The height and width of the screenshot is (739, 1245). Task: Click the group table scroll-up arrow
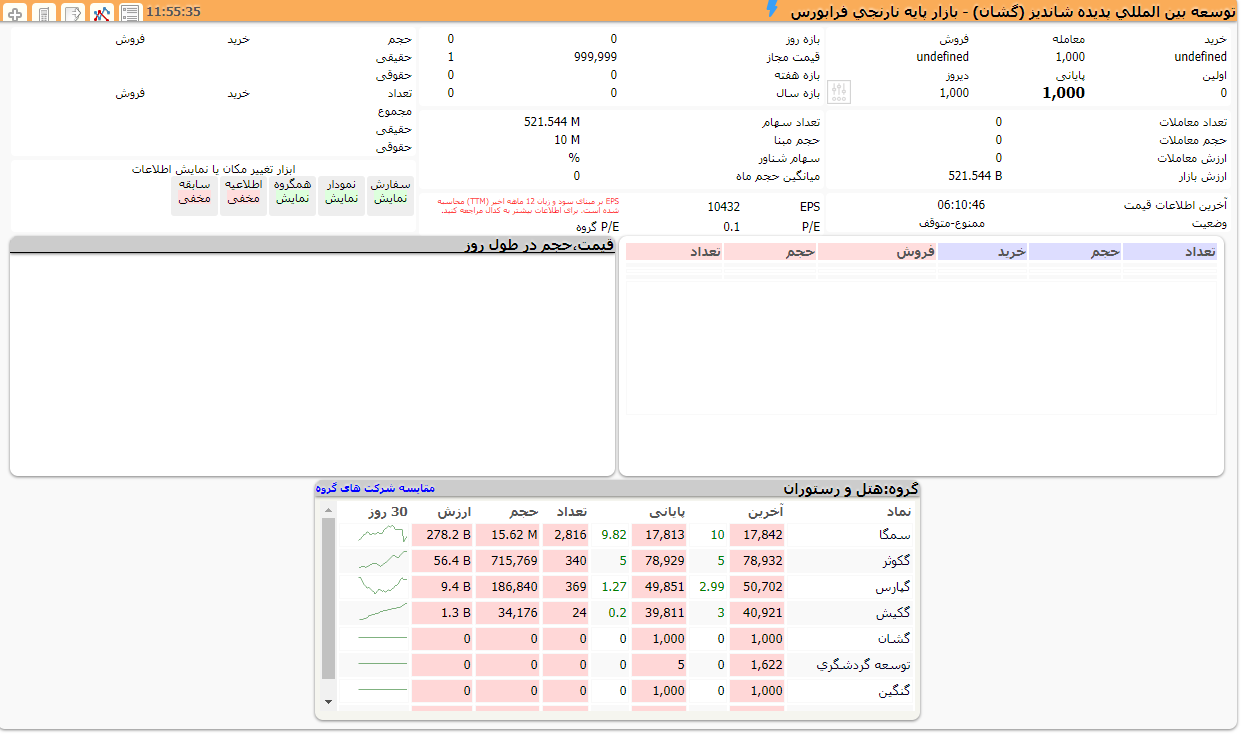[329, 510]
